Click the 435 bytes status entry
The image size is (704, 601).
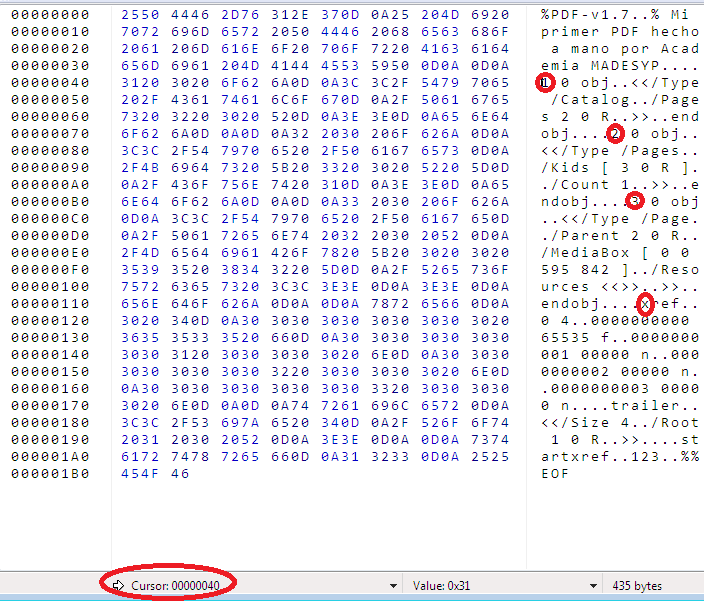pos(637,586)
